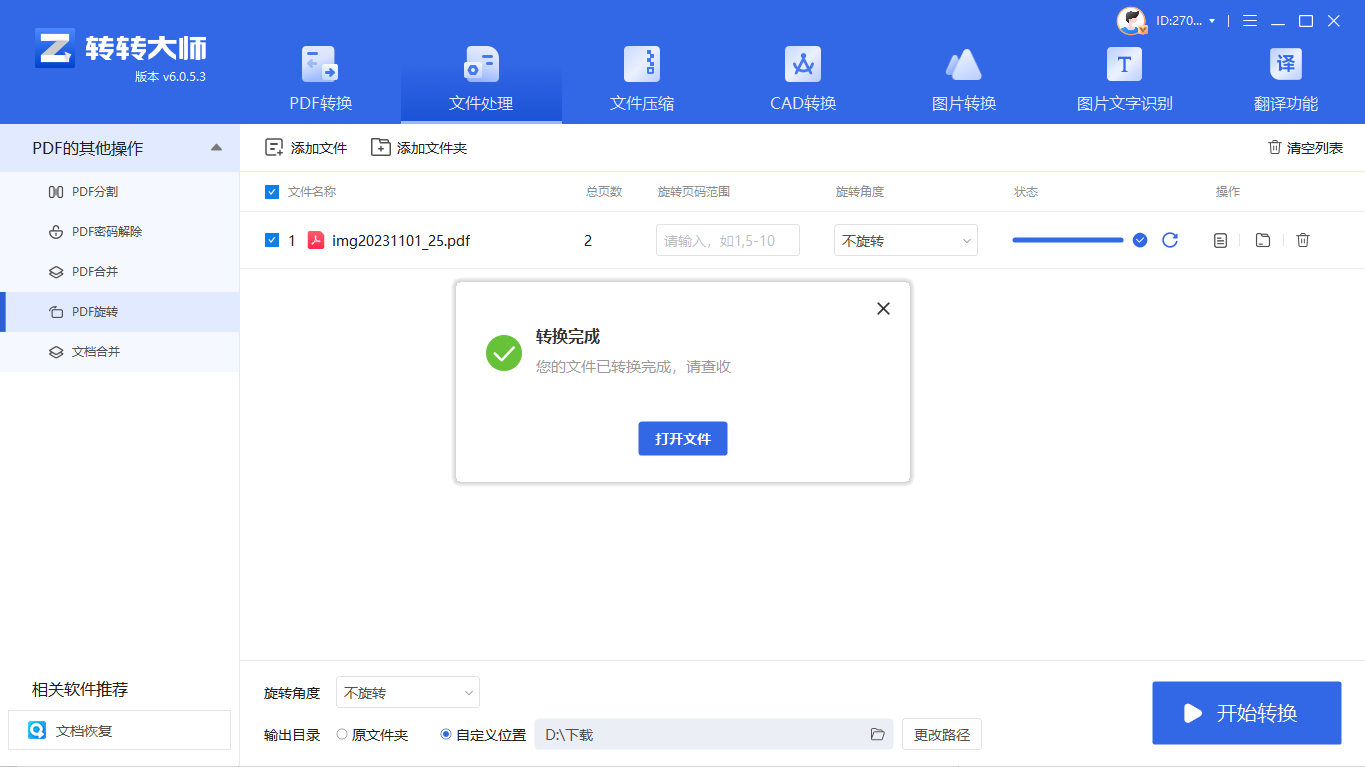The image size is (1365, 767).
Task: Click the output path field D:\下载
Action: point(714,734)
